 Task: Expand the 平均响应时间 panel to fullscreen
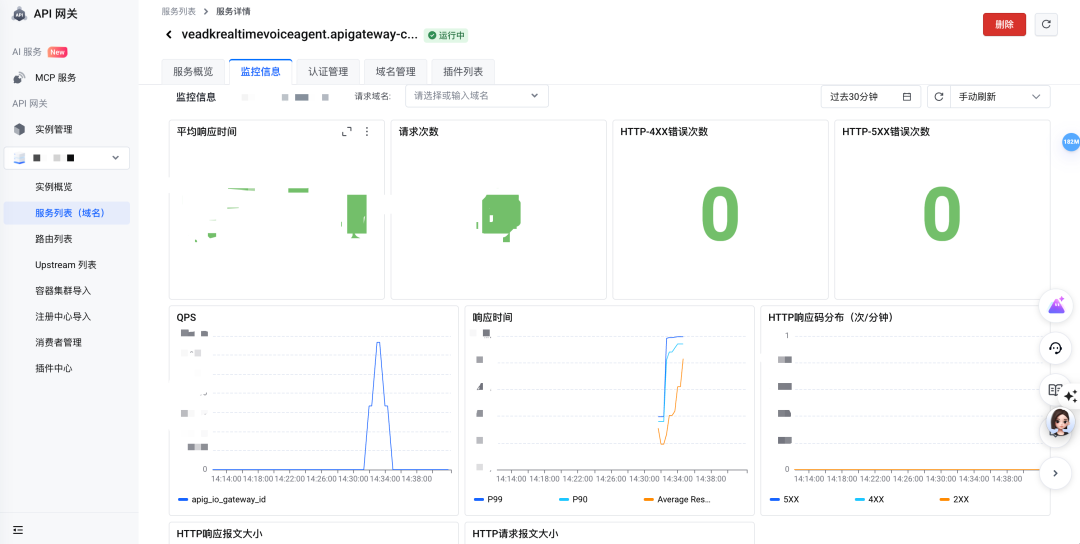point(346,132)
